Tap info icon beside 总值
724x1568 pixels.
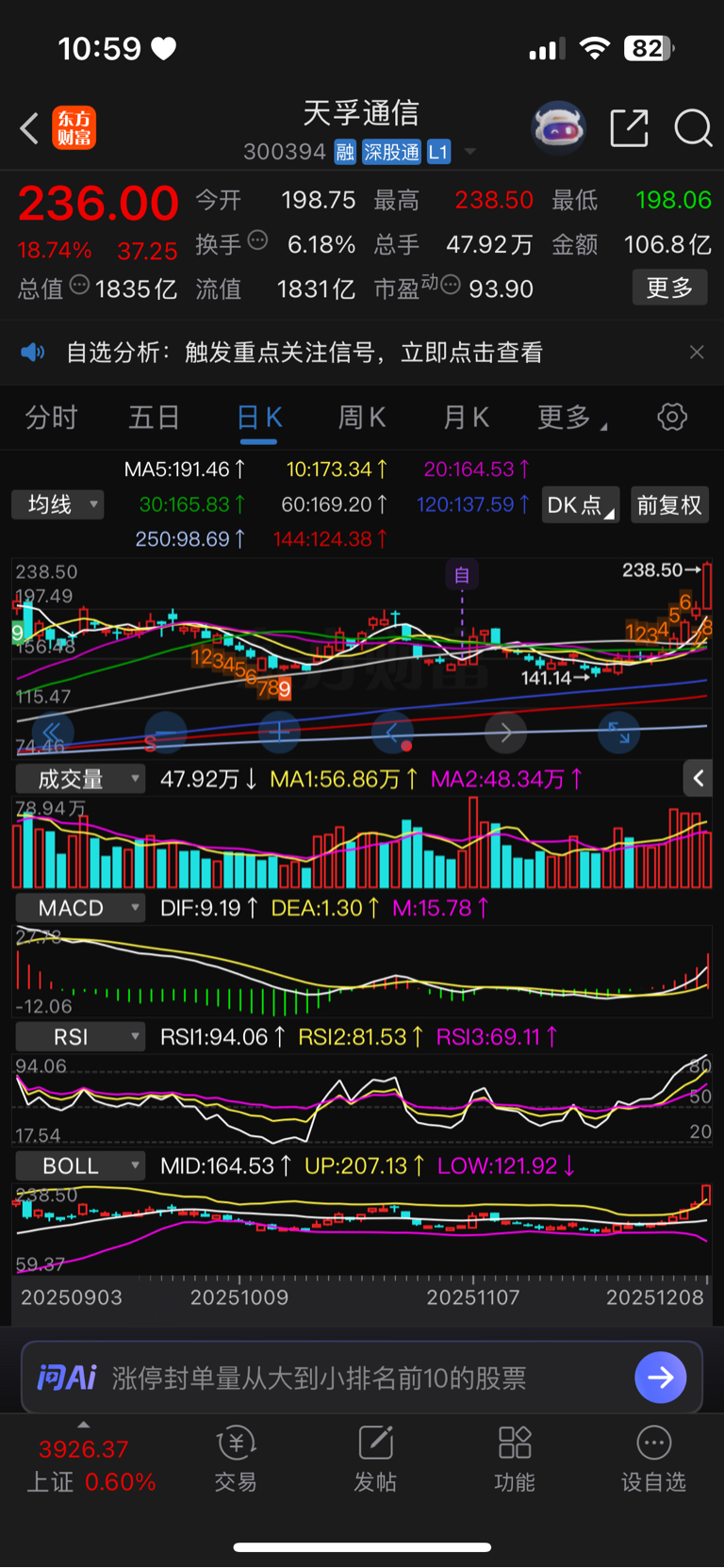point(80,284)
